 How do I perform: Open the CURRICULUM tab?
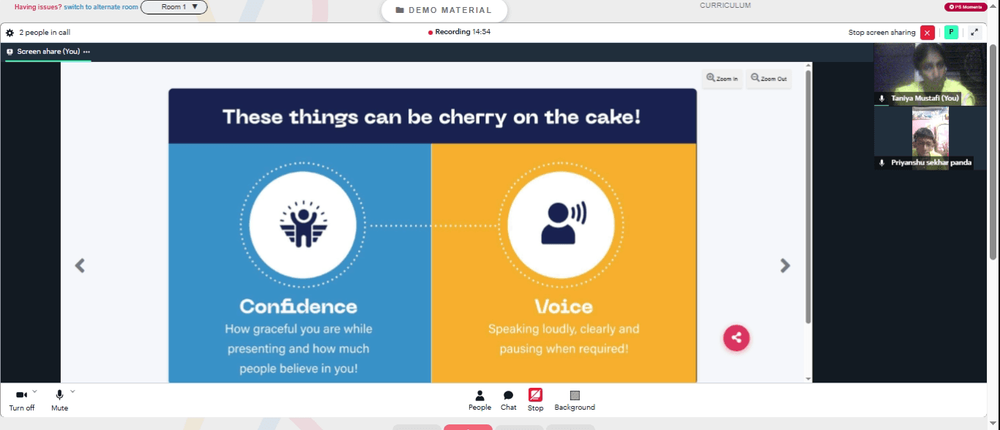click(725, 5)
